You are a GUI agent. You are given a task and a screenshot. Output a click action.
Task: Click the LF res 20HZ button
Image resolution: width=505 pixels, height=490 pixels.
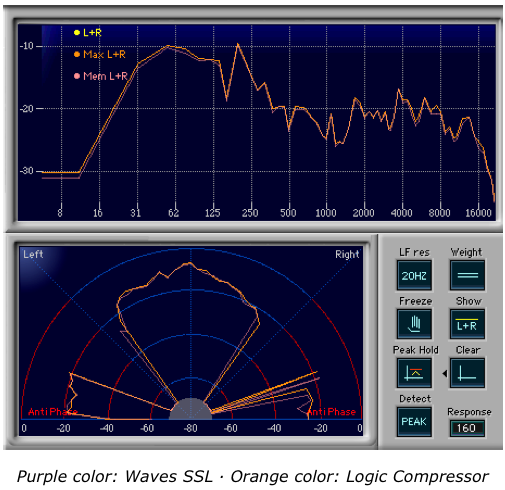414,275
